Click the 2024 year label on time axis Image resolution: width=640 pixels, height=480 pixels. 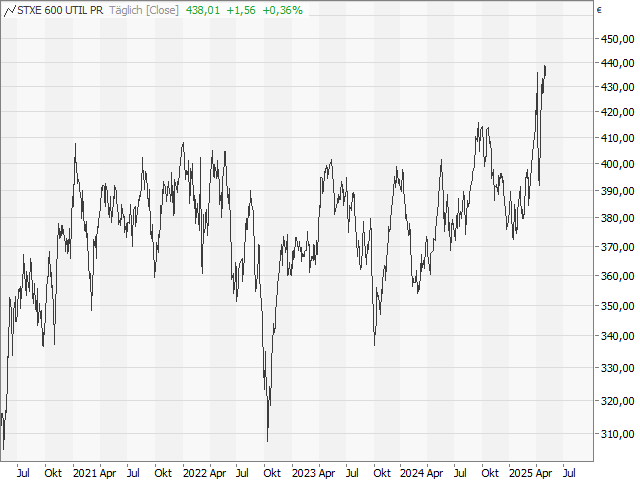click(x=412, y=473)
